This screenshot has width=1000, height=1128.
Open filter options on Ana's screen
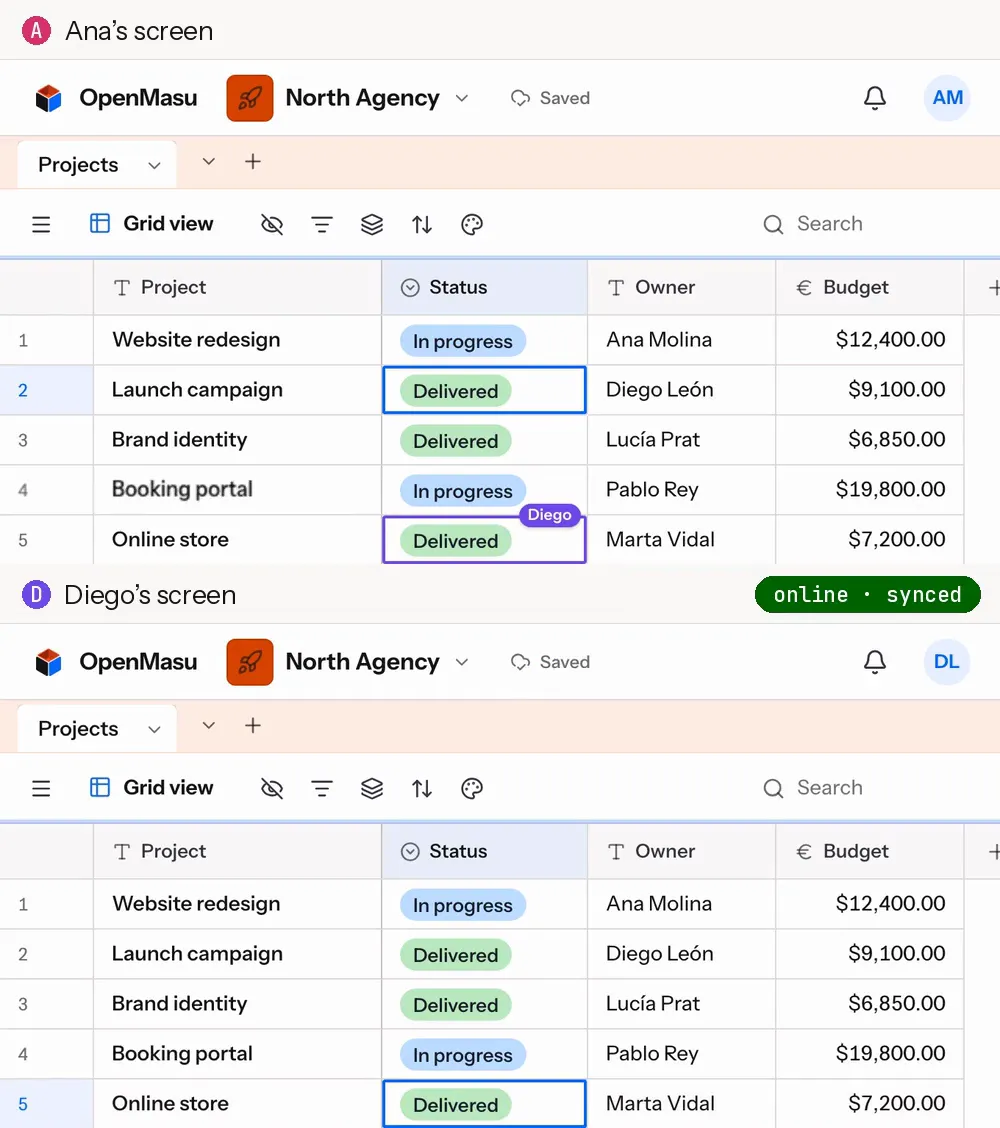pos(322,224)
